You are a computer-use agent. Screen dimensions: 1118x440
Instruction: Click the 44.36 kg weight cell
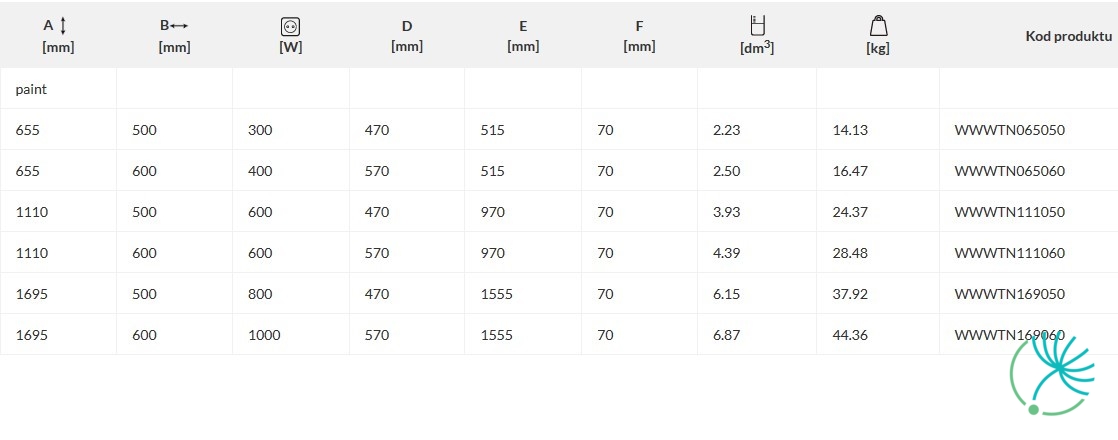tap(850, 335)
